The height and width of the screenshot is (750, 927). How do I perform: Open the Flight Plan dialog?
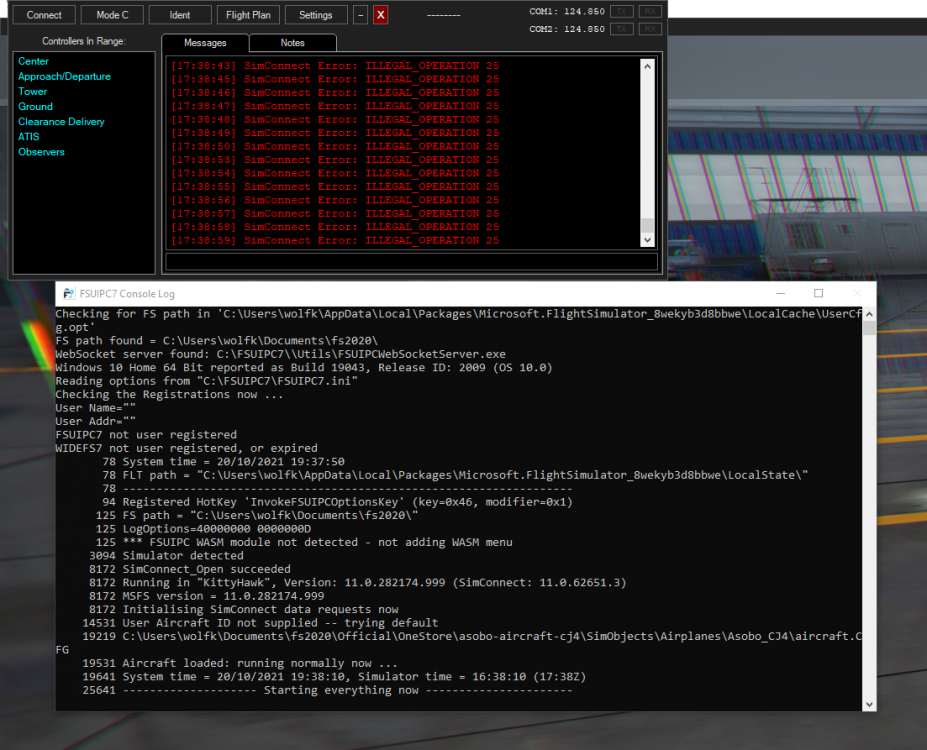coord(248,15)
